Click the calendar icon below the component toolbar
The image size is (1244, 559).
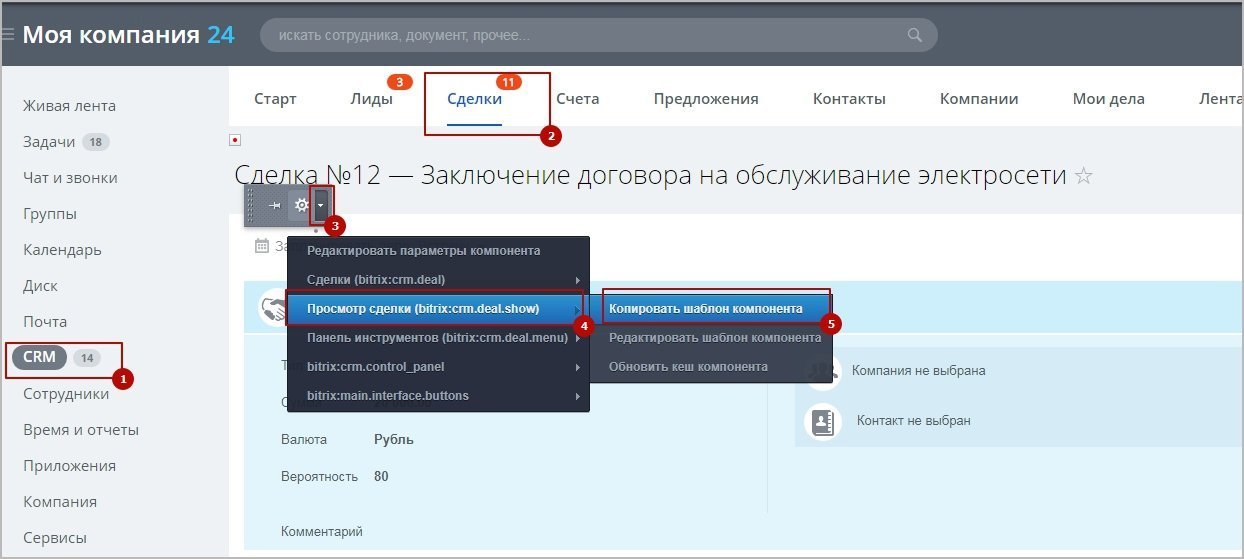(262, 245)
